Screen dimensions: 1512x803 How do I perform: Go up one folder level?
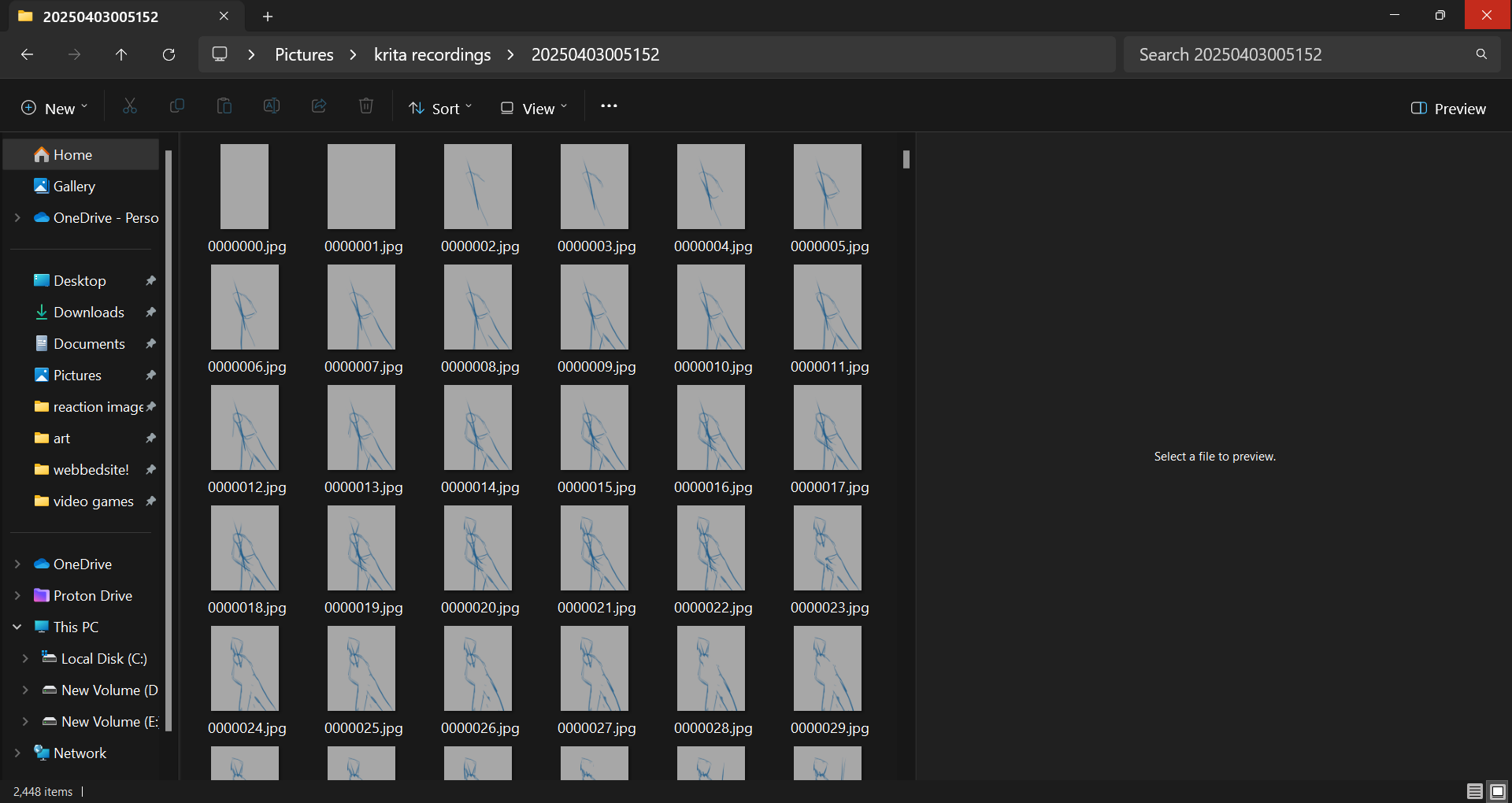pos(121,54)
